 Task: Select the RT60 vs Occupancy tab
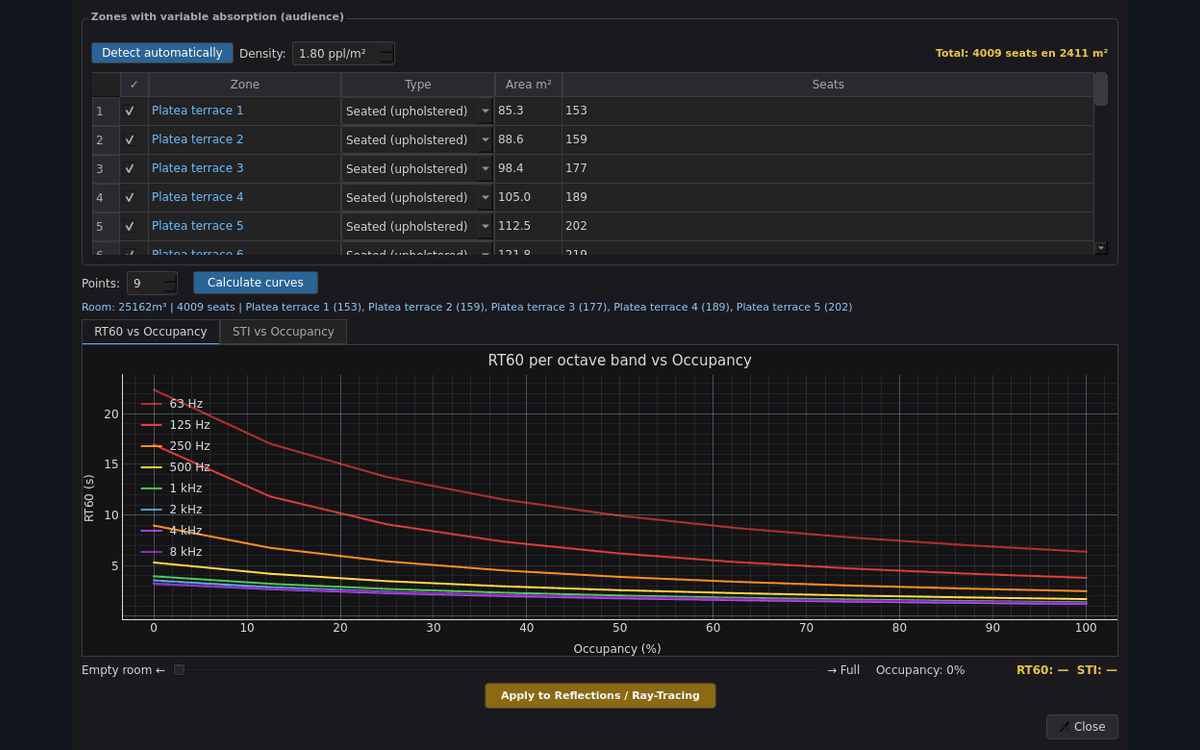[150, 332]
